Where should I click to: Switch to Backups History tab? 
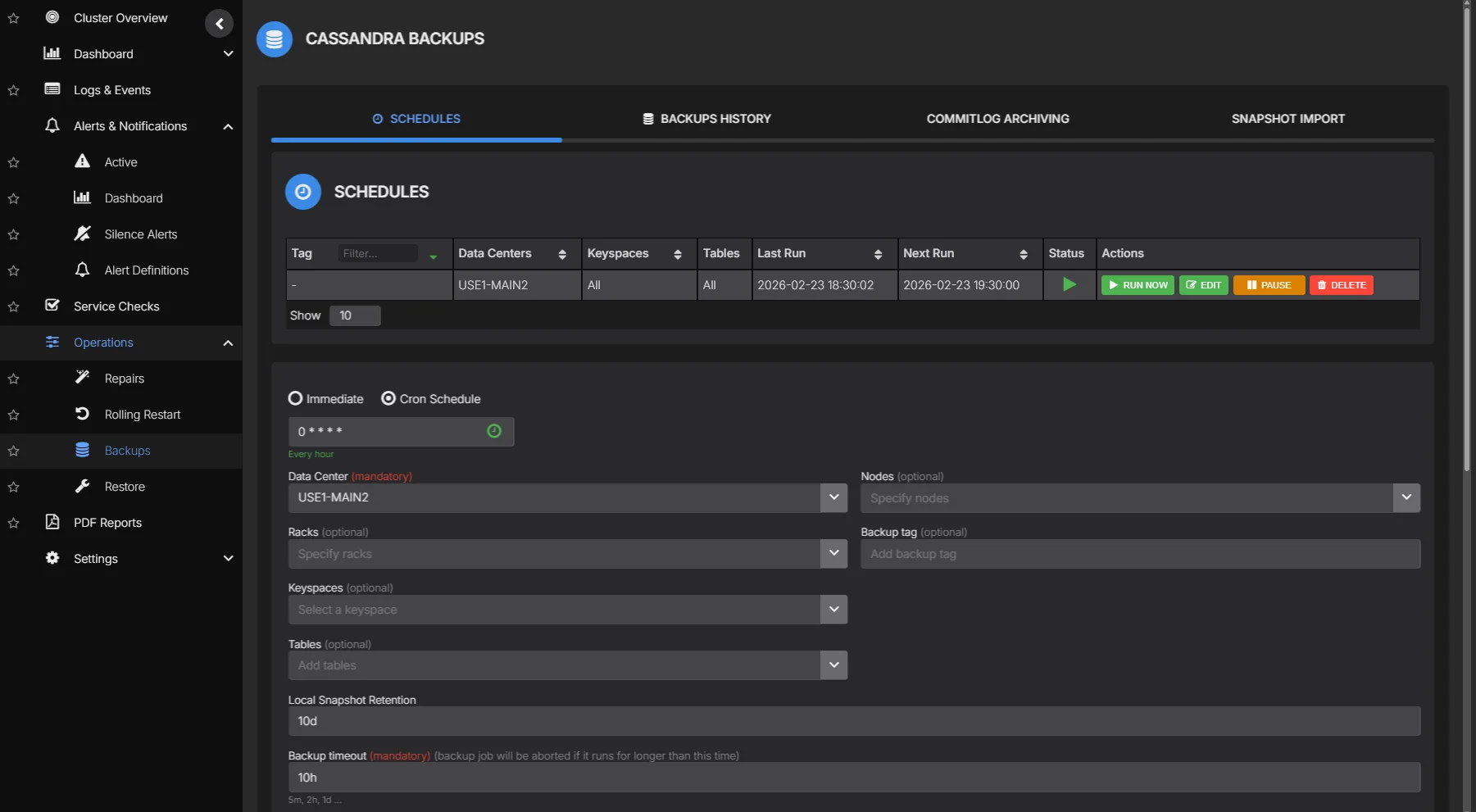(706, 119)
